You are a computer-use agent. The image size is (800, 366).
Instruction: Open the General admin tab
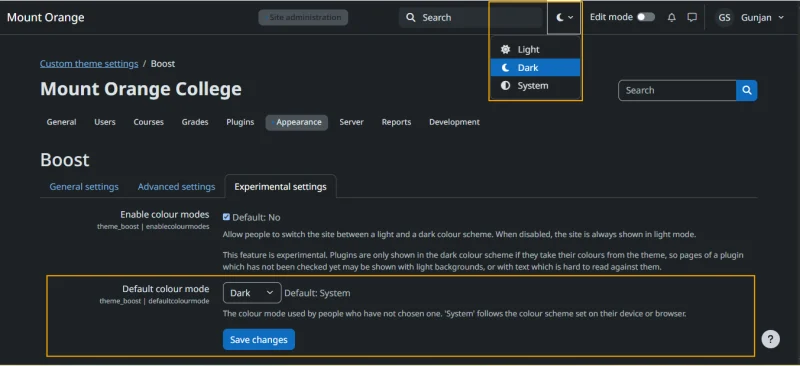61,122
